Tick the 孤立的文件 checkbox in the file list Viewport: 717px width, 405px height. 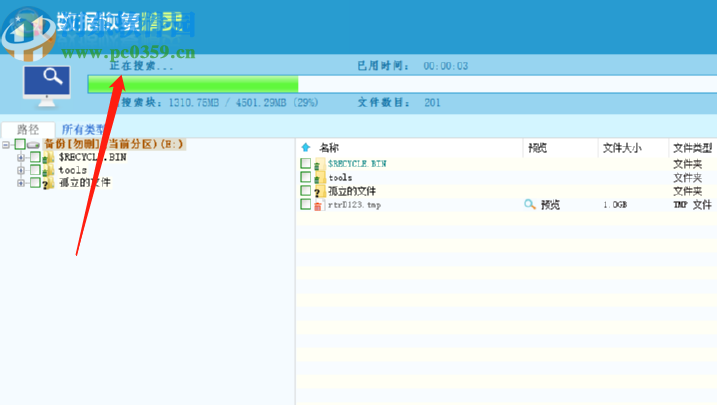click(x=305, y=191)
